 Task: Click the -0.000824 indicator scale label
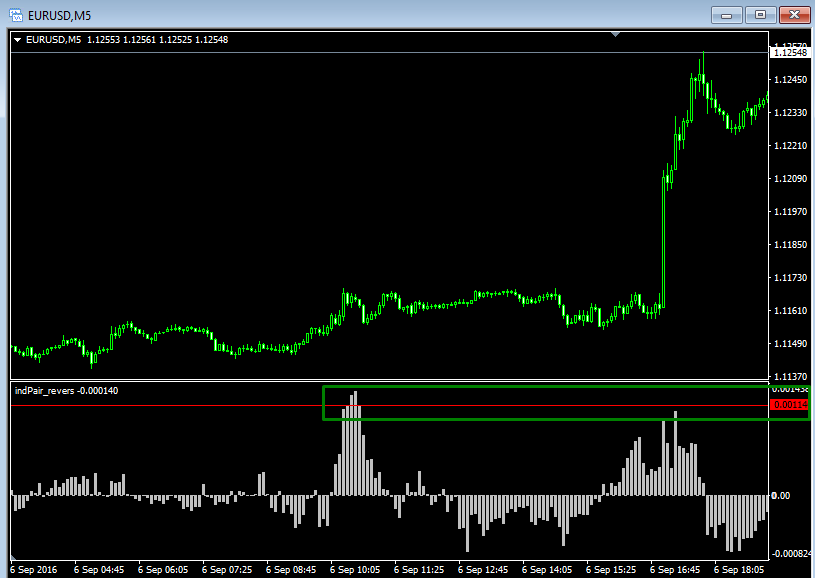(791, 554)
